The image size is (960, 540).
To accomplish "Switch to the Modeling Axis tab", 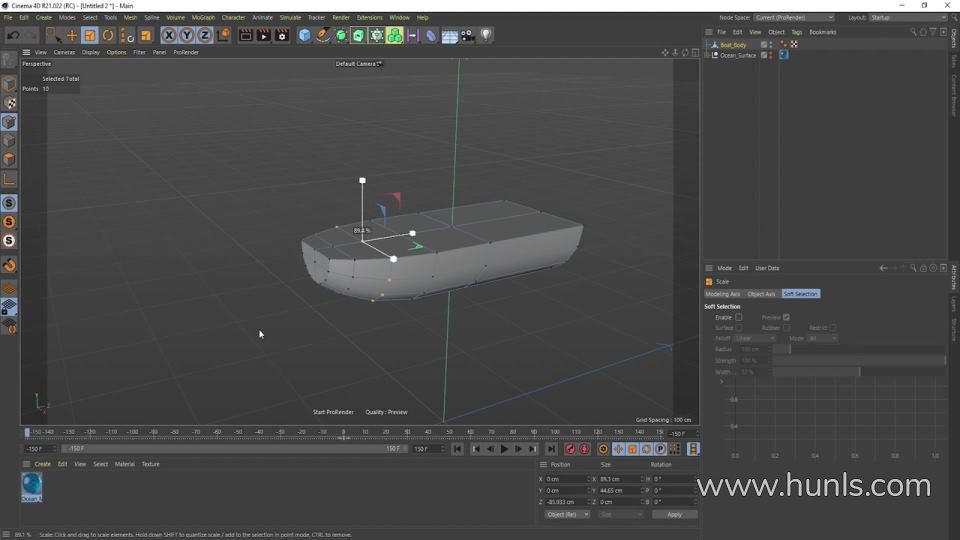I will tap(723, 294).
